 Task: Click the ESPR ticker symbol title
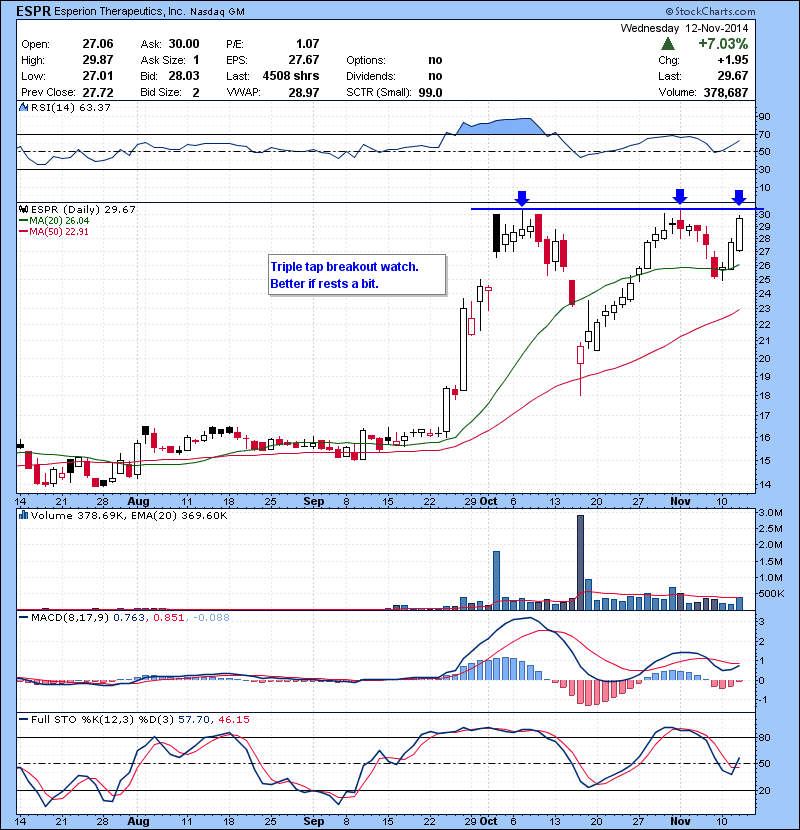tap(34, 11)
